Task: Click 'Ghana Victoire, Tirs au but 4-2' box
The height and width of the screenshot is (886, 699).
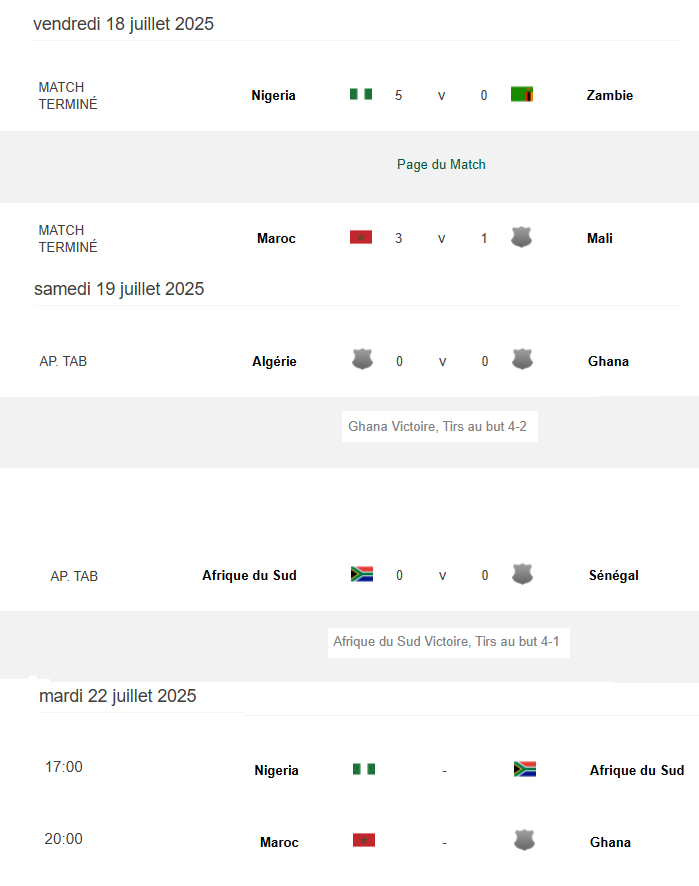Action: [x=439, y=427]
